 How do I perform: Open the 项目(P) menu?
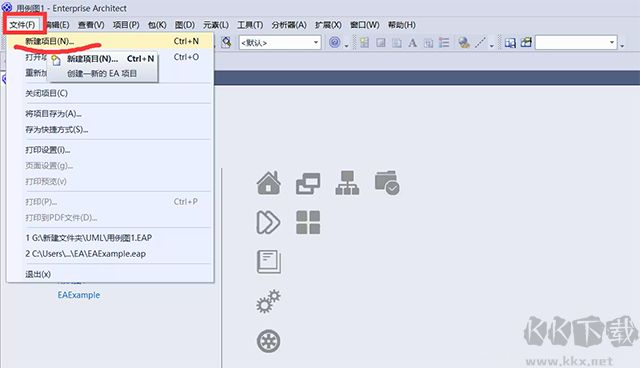126,25
